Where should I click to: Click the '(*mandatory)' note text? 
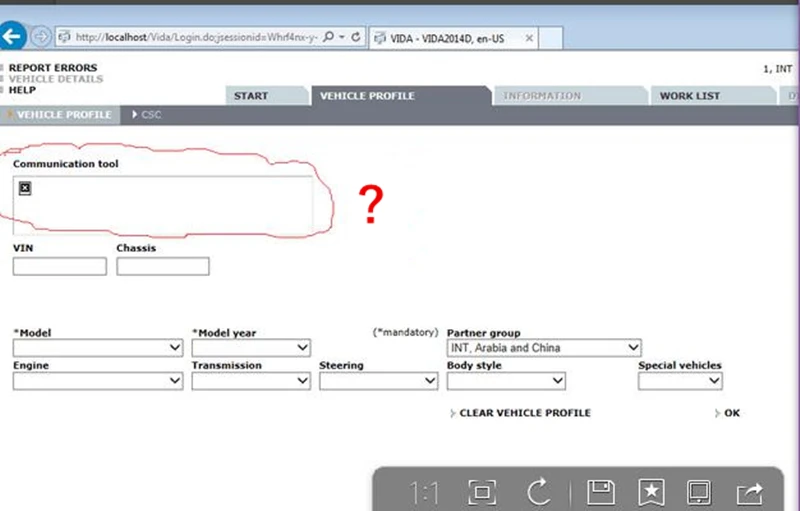[405, 332]
